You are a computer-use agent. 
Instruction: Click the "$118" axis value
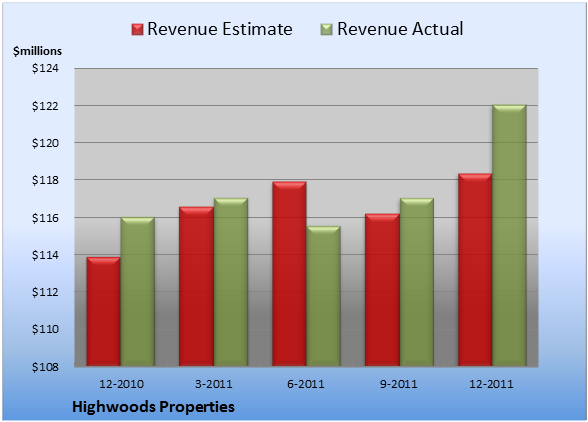(45, 180)
